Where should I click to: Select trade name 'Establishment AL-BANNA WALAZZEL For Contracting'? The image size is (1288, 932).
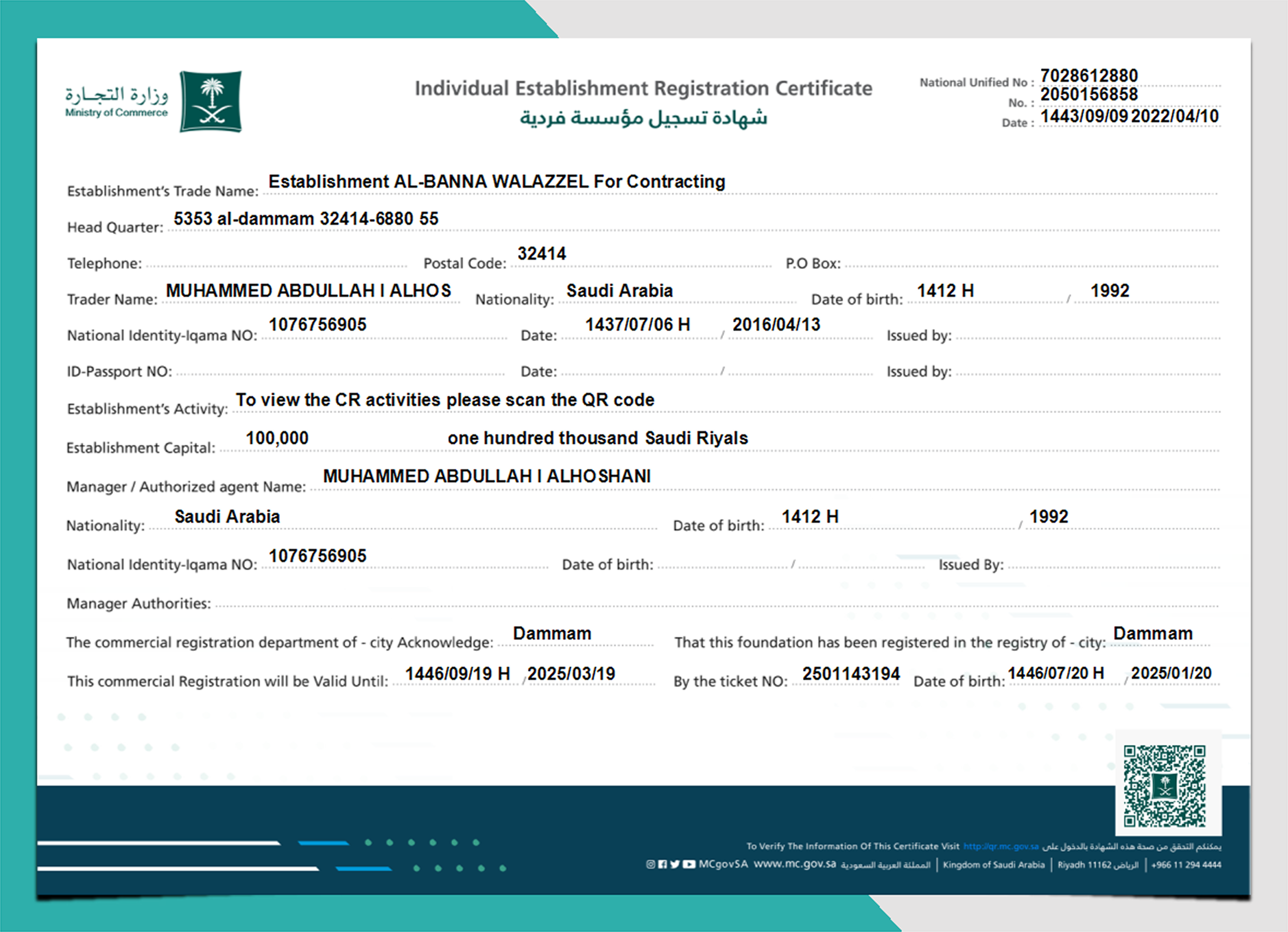coord(496,182)
